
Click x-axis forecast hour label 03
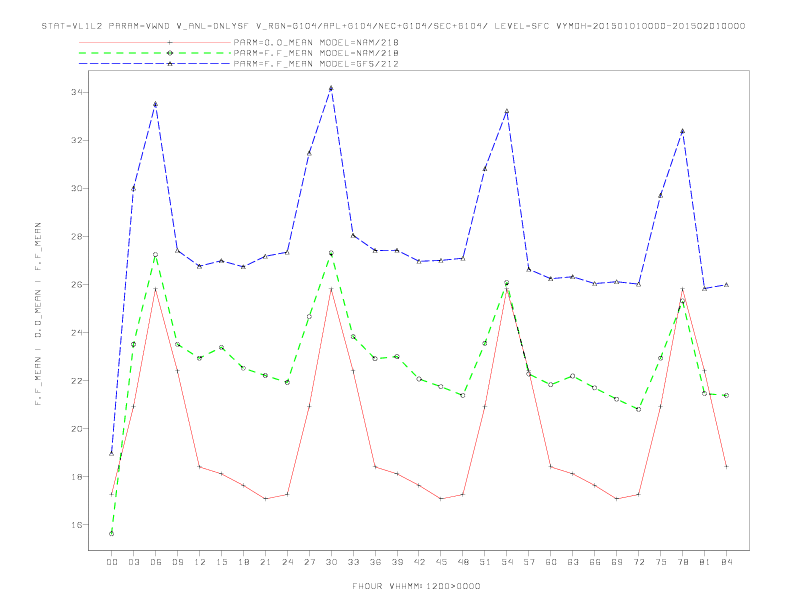pyautogui.click(x=133, y=562)
